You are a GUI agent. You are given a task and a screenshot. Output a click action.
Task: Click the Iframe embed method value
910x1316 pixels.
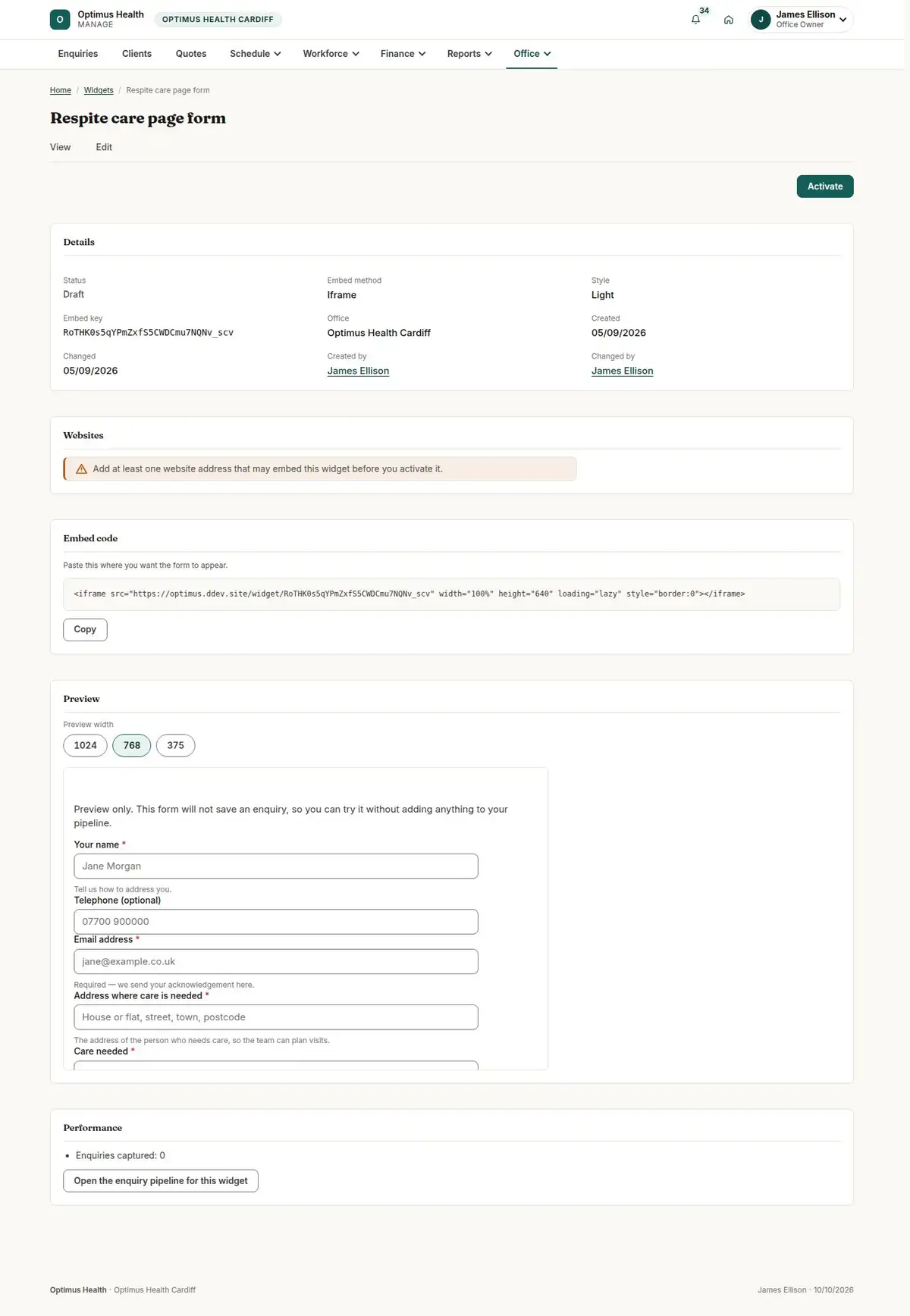[x=342, y=295]
